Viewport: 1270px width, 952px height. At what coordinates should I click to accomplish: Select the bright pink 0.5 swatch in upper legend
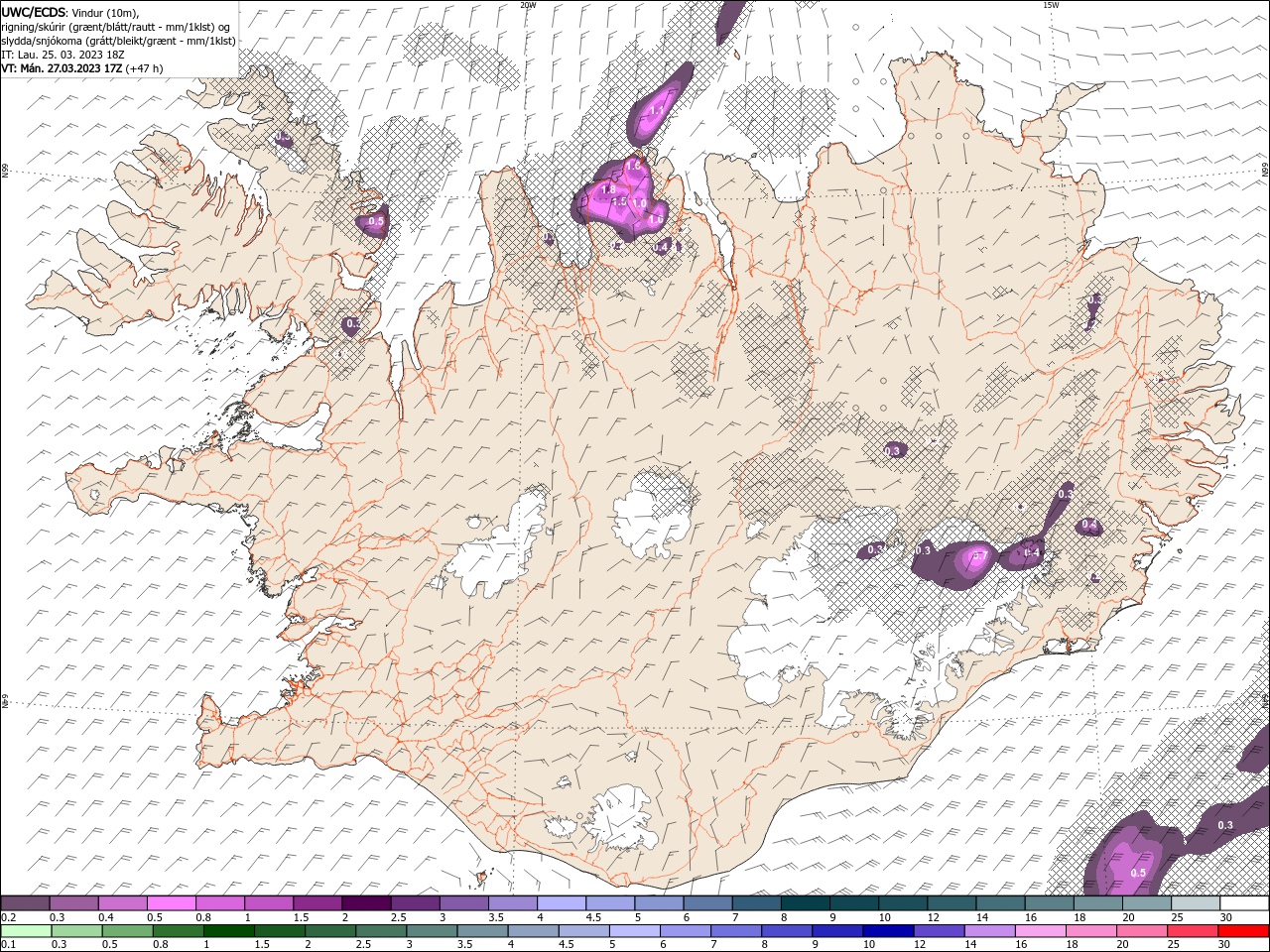(171, 903)
